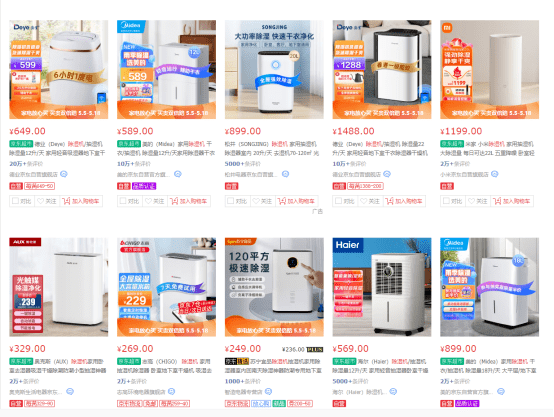Image resolution: width=554 pixels, height=417 pixels.
Task: Tick the compare checkbox for ¥899 Songjing dehumidifier
Action: (231, 201)
